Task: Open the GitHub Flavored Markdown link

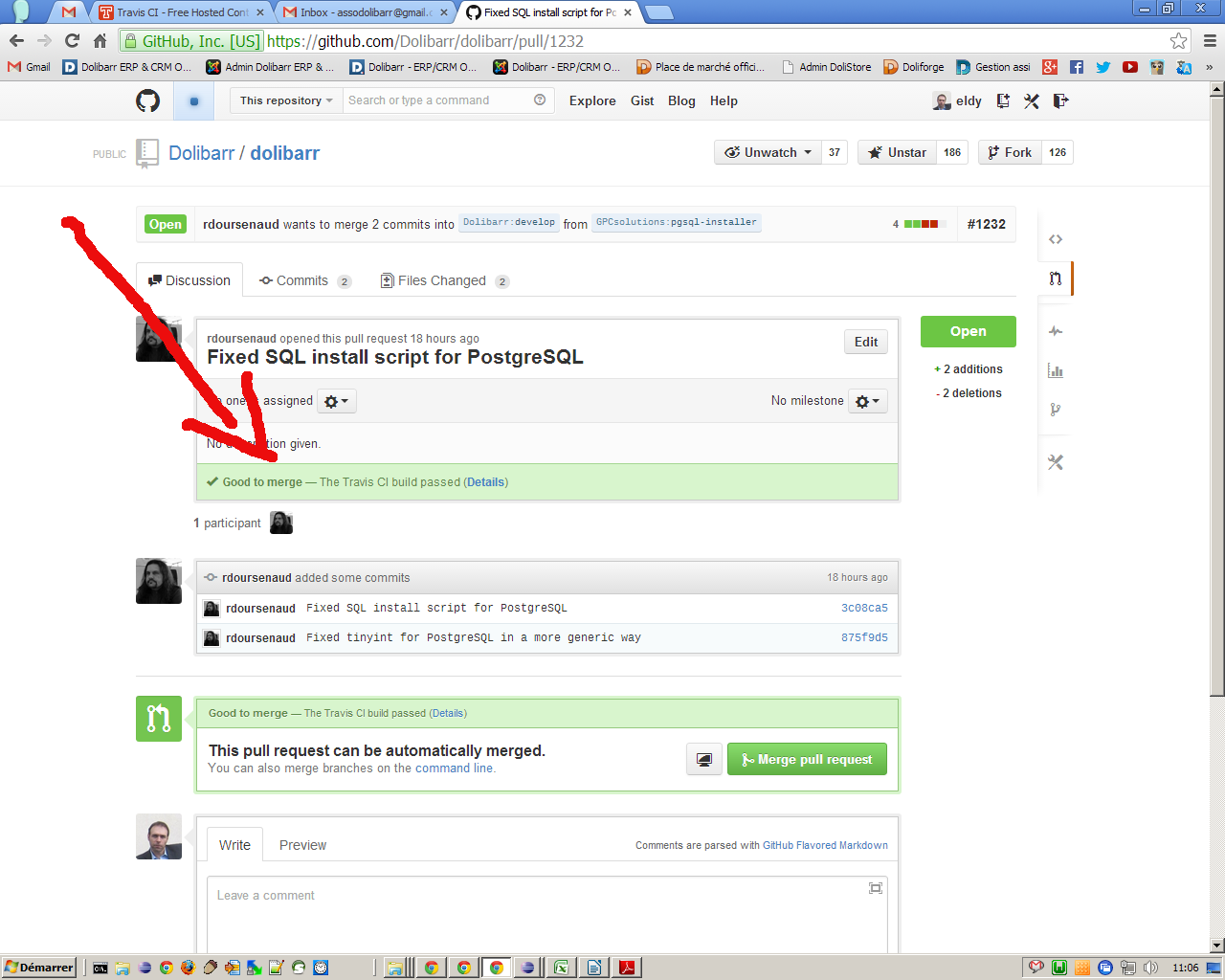Action: pos(825,845)
